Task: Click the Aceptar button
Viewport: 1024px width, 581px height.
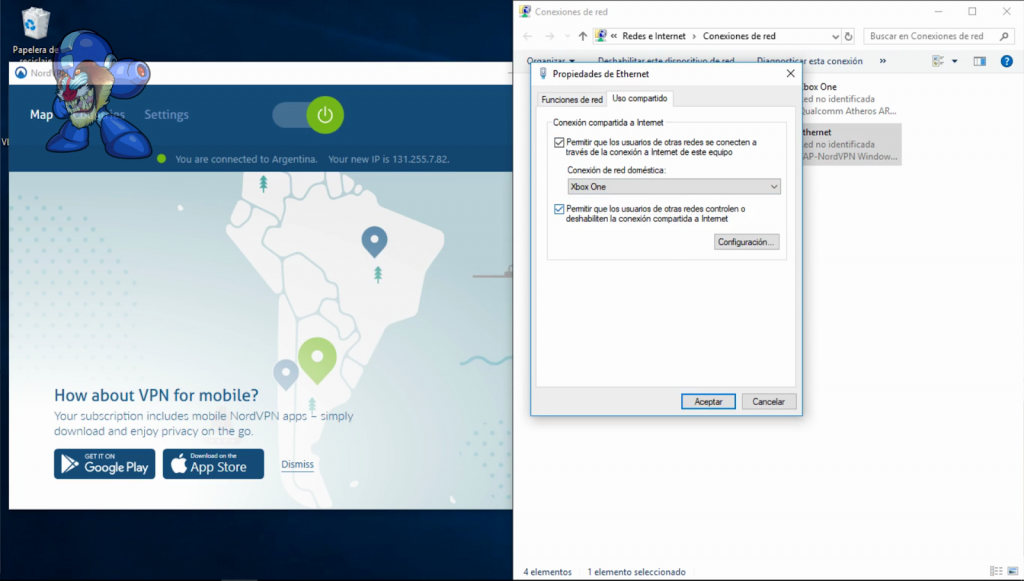Action: pos(708,401)
